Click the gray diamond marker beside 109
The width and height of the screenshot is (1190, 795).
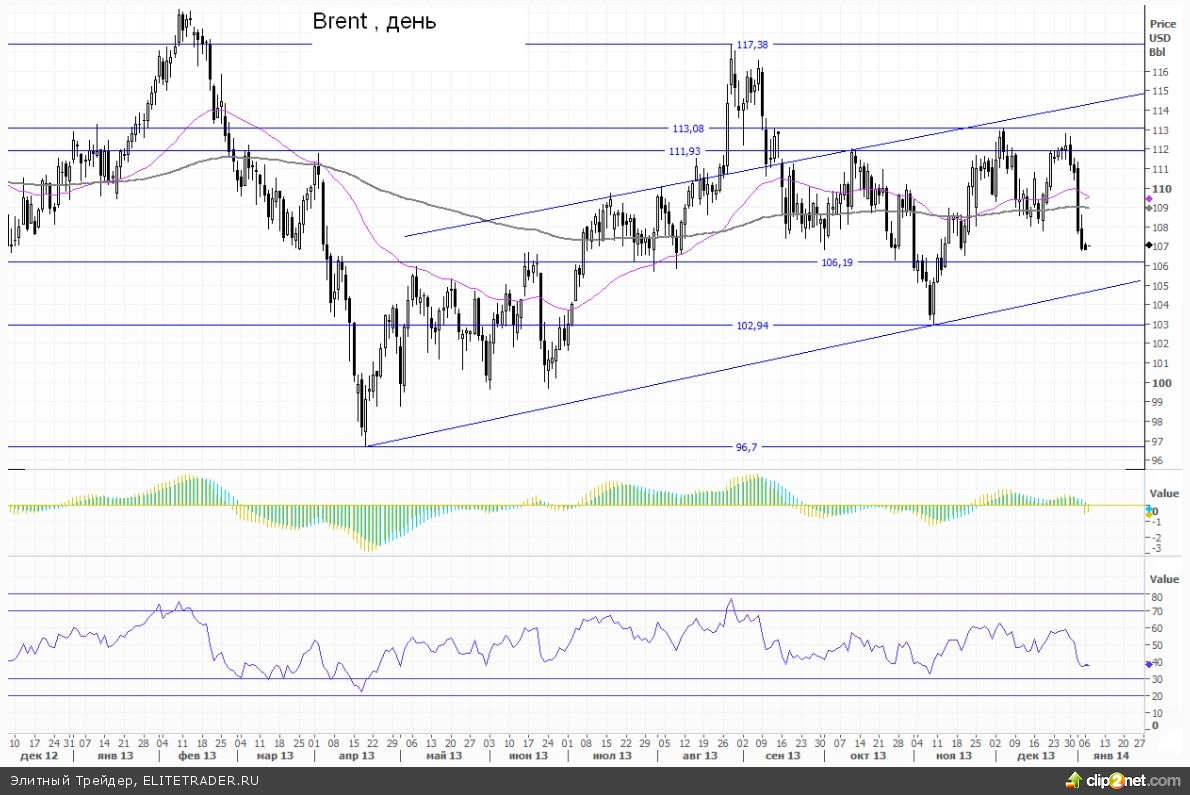[x=1149, y=208]
